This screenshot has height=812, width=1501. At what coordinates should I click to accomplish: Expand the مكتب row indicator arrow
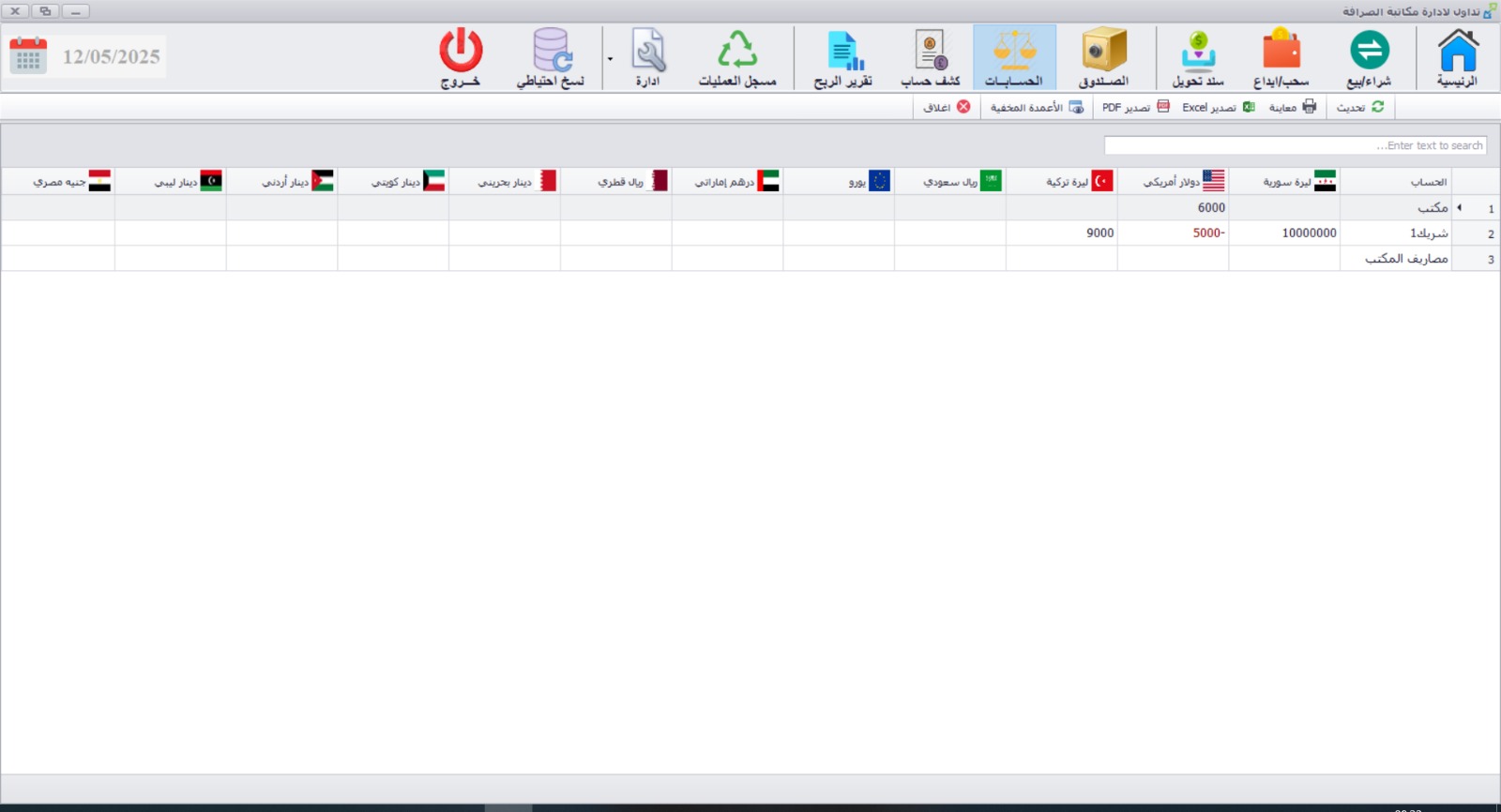(x=1460, y=207)
